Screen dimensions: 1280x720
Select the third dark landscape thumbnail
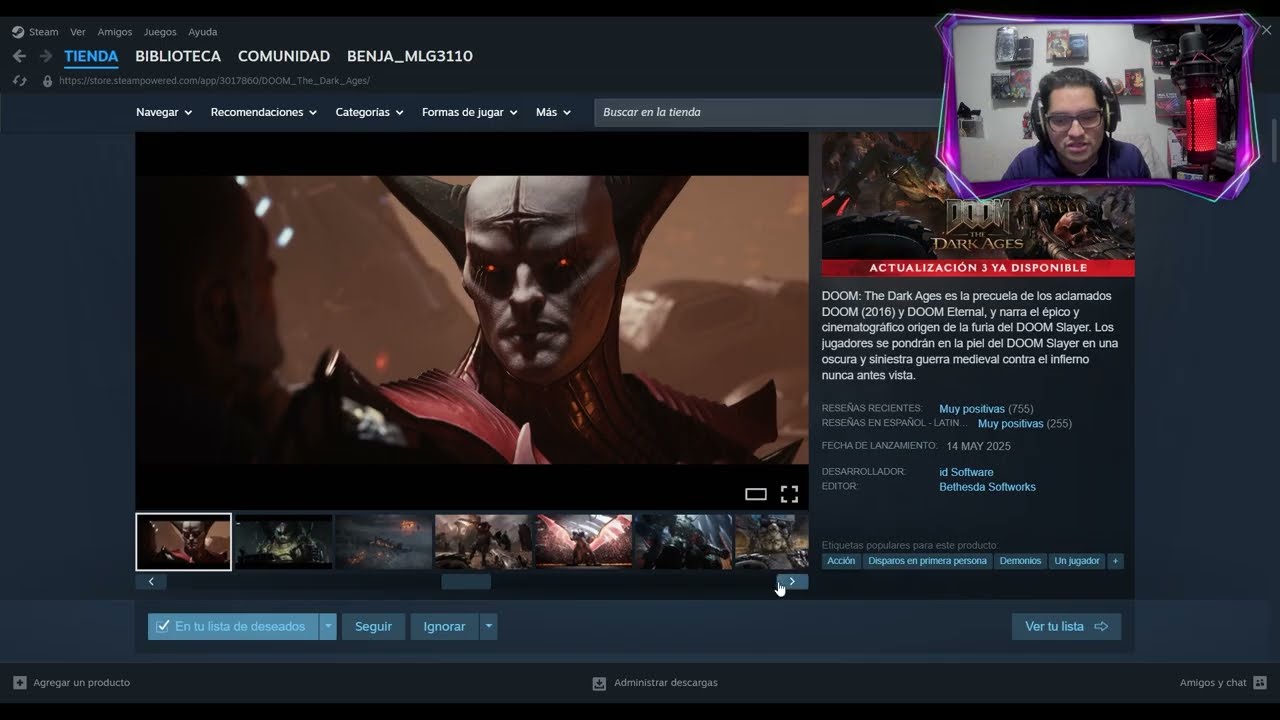tap(384, 542)
